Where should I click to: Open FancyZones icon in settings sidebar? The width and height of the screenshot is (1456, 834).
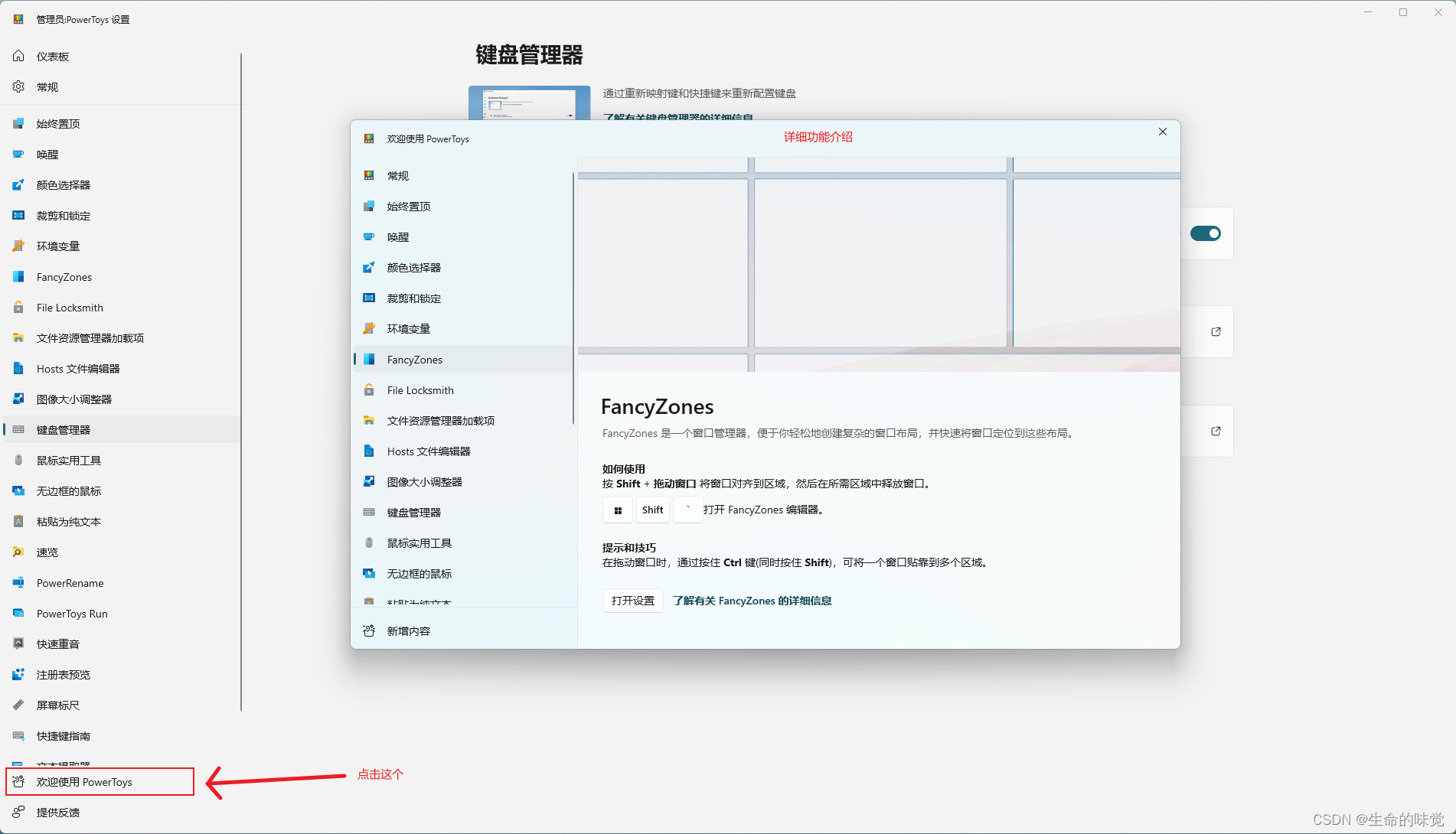coord(18,276)
